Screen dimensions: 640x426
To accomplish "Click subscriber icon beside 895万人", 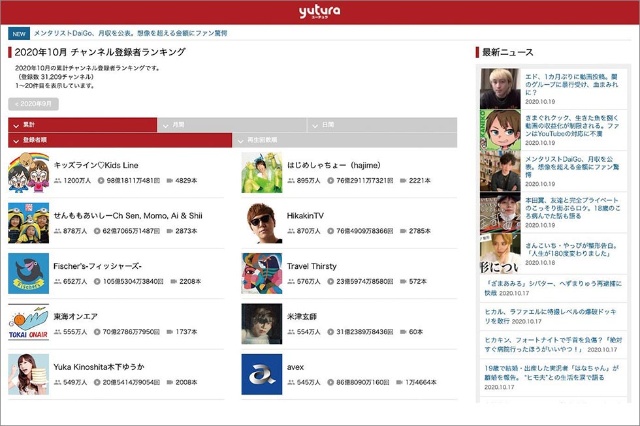I will 291,180.
